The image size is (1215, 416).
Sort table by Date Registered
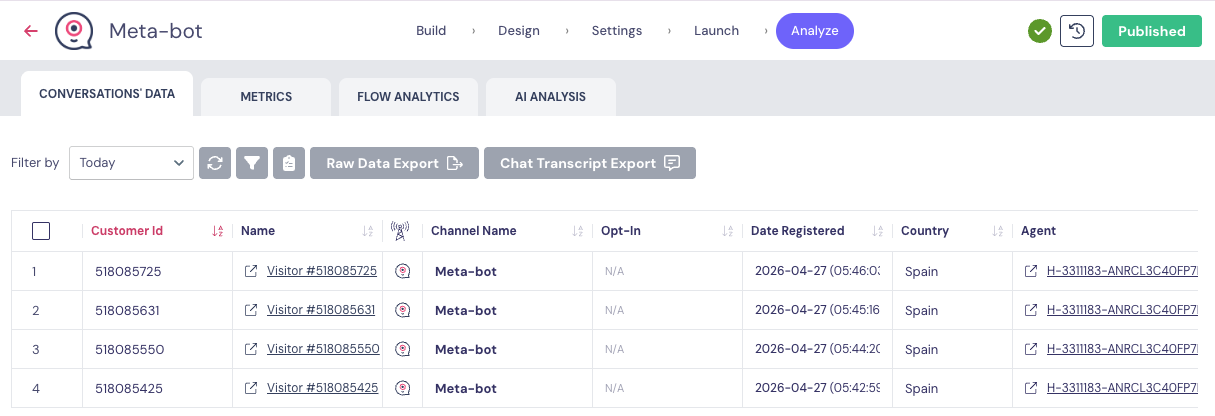tap(877, 231)
